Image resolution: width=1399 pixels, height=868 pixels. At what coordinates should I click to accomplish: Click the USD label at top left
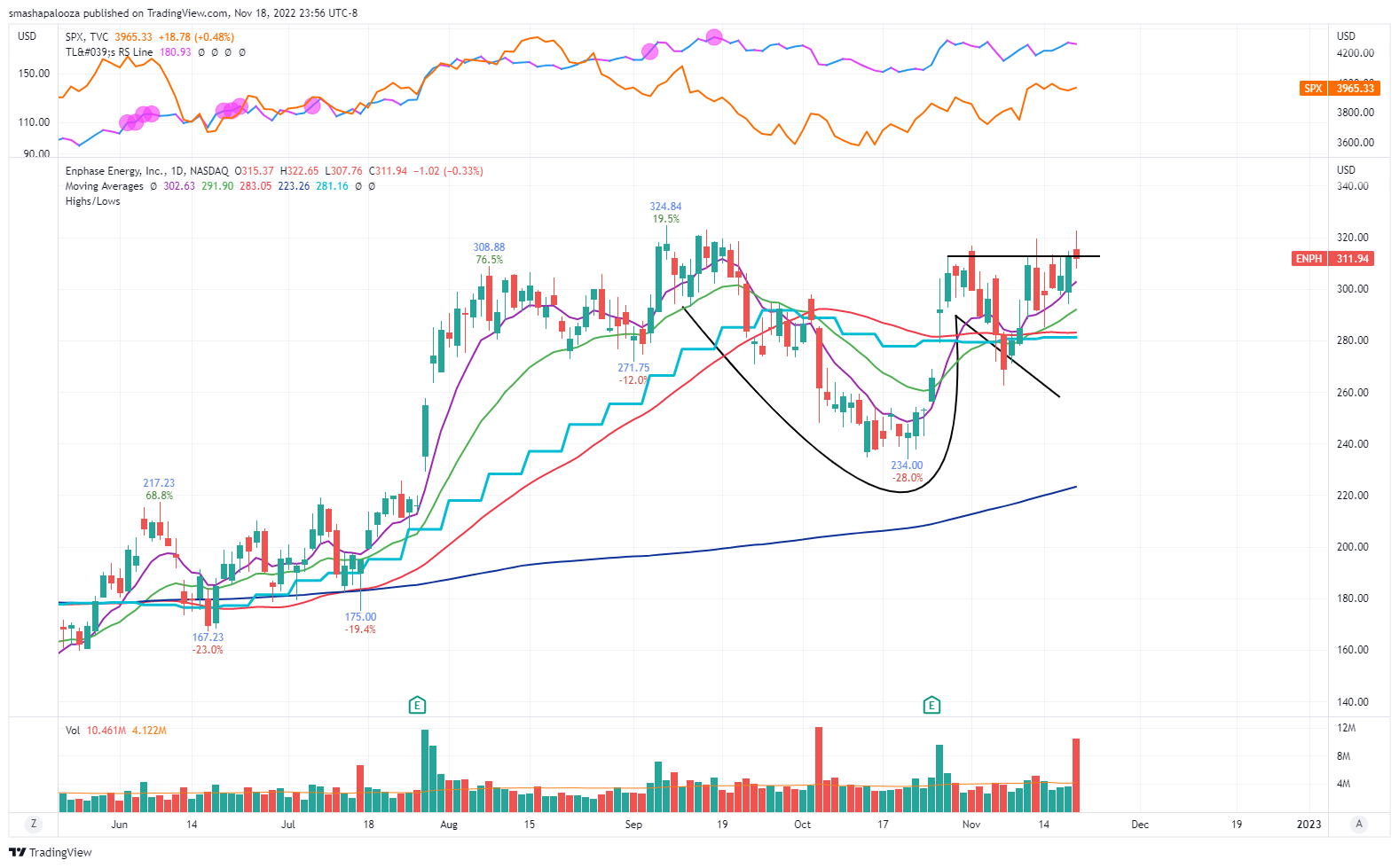(x=28, y=36)
